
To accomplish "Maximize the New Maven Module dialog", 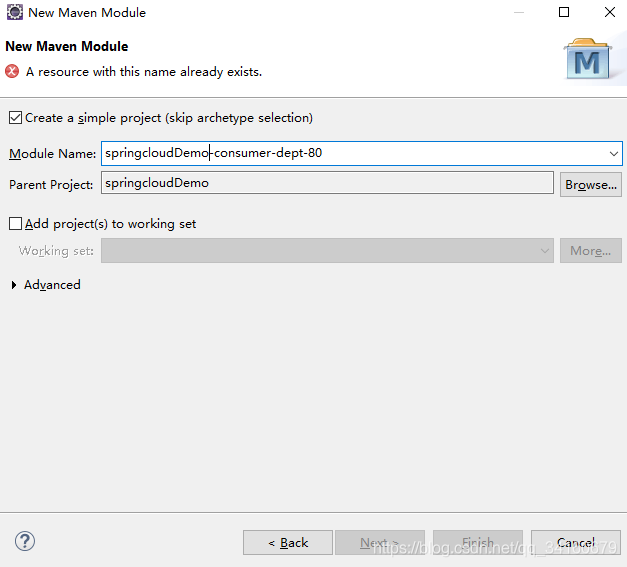I will pyautogui.click(x=564, y=12).
